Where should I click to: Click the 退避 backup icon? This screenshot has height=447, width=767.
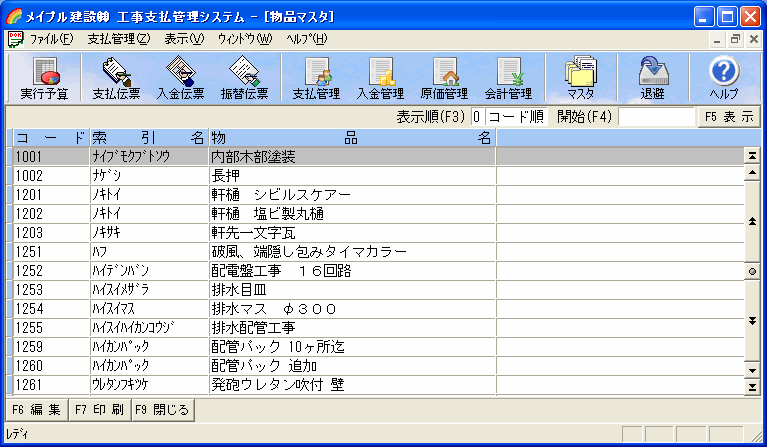(x=652, y=78)
